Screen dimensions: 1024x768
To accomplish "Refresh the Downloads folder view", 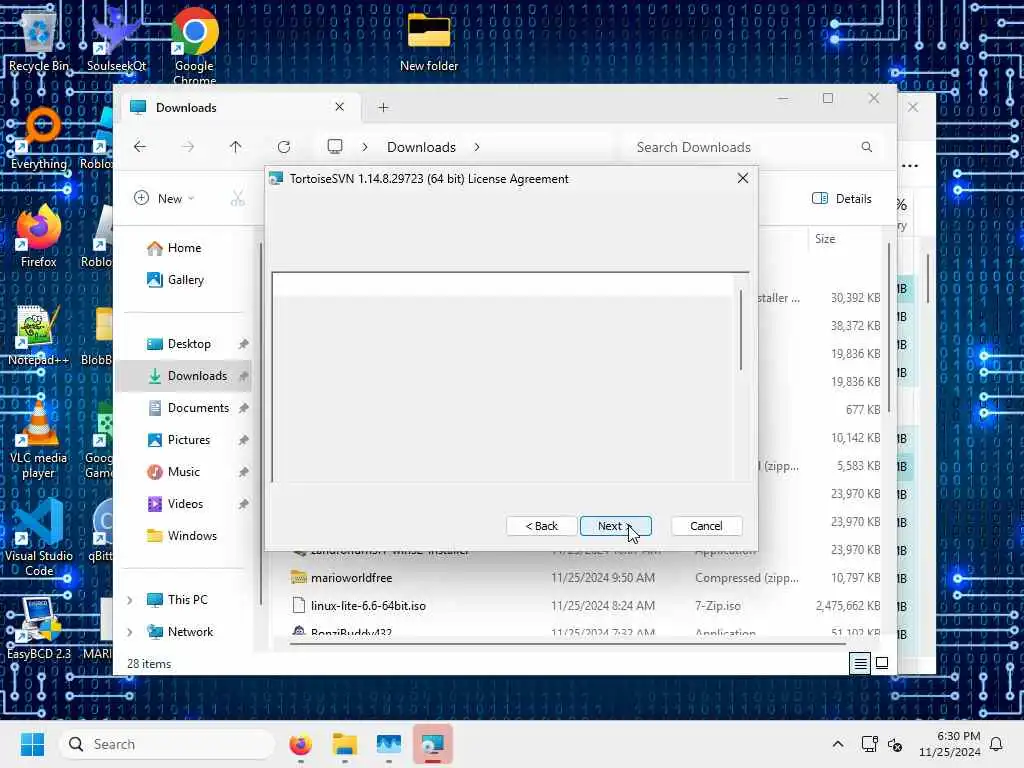I will tap(283, 147).
